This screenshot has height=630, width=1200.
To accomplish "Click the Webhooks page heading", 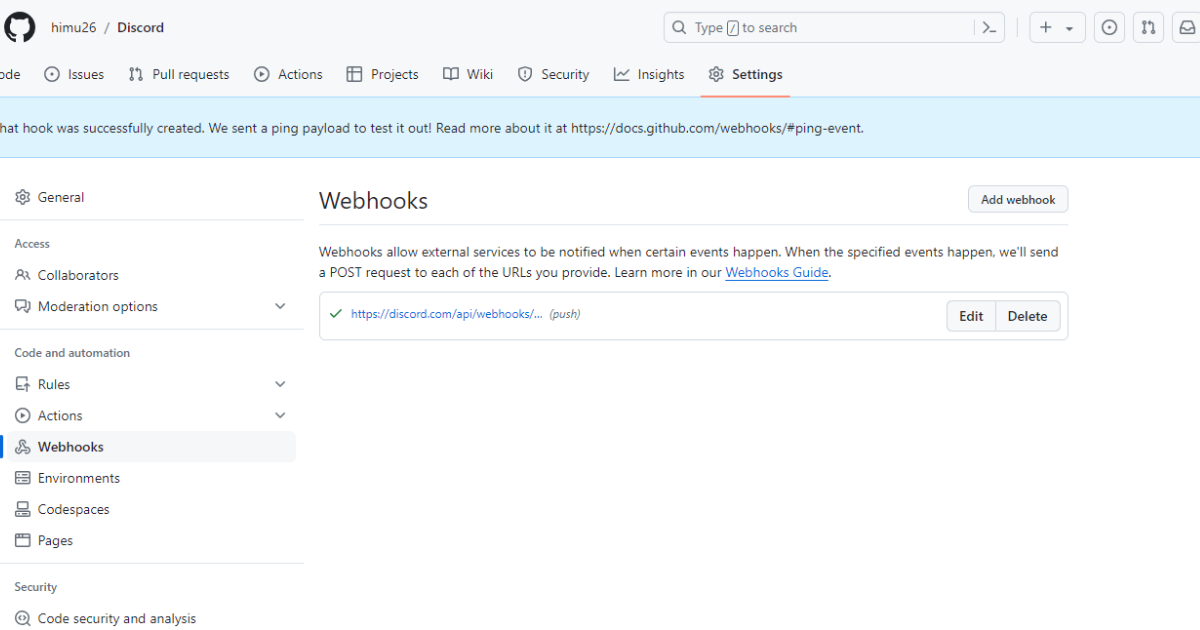I will point(373,200).
